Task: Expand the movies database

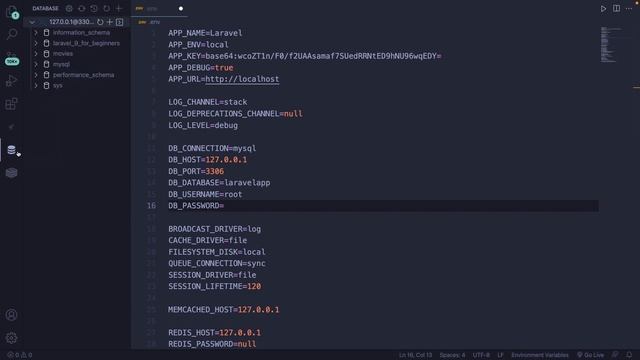Action: click(x=36, y=54)
